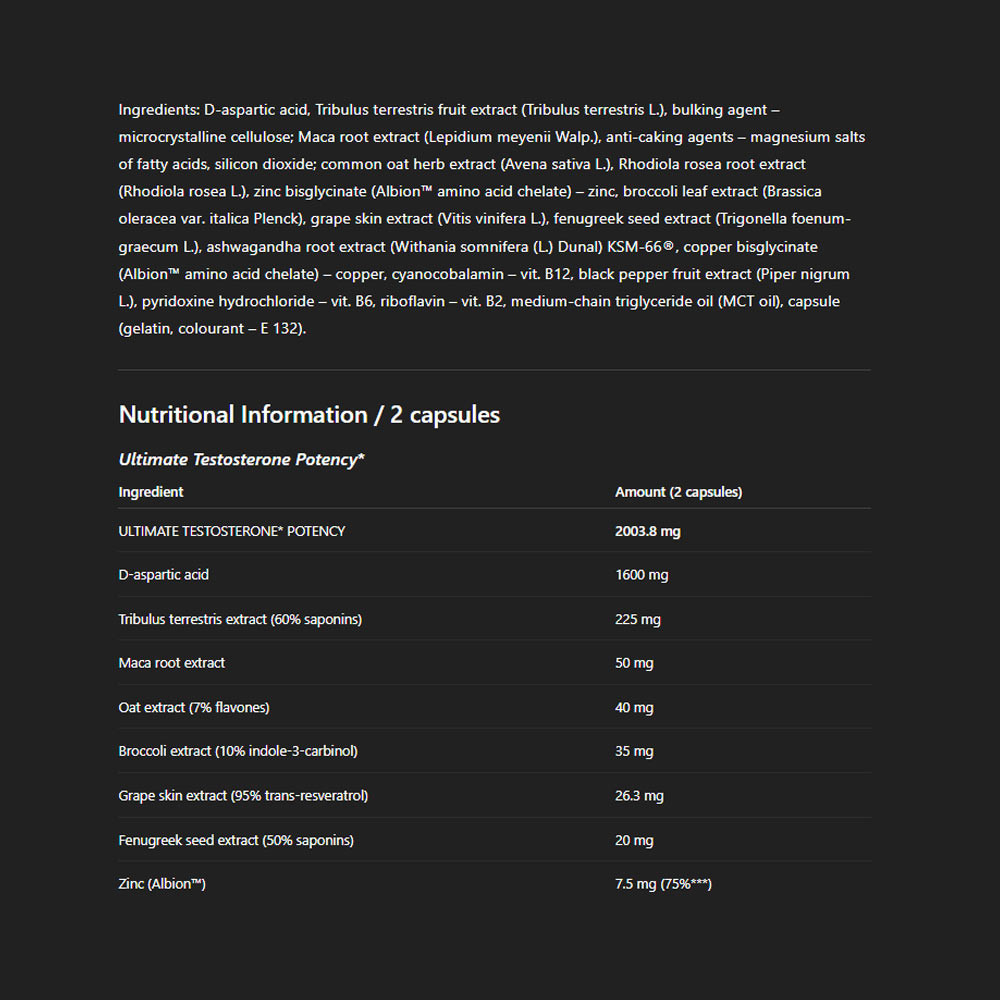Screen dimensions: 1000x1000
Task: Click the Ingredient column header
Action: (151, 492)
